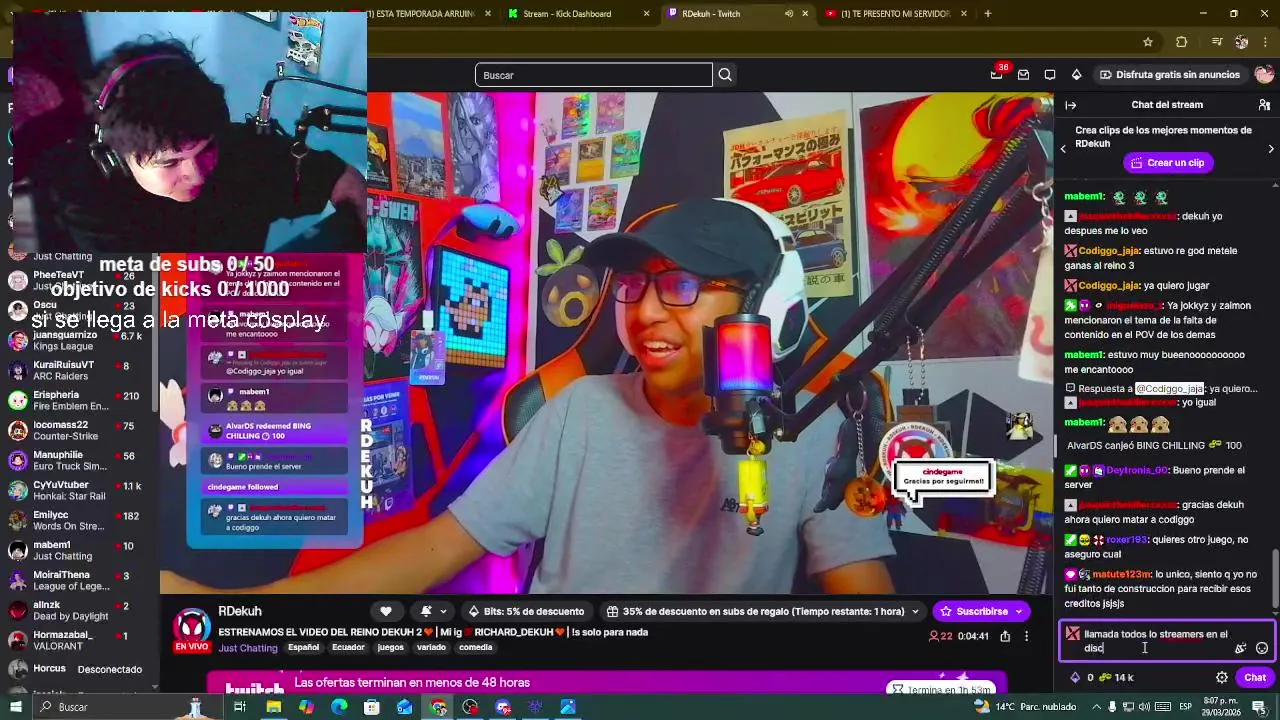The image size is (1280, 720).
Task: Show the previous chat highlight card
Action: click(x=1063, y=149)
